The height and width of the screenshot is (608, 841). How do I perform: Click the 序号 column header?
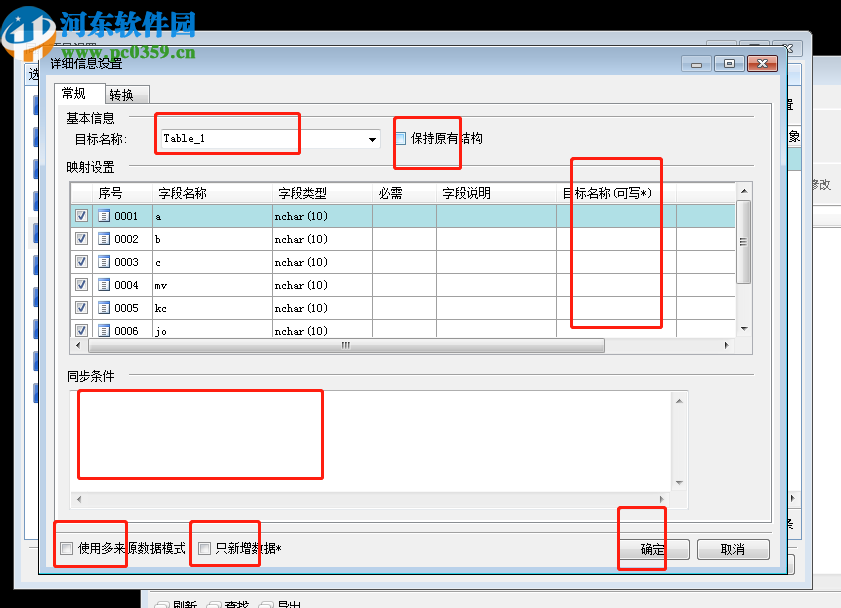tap(122, 193)
